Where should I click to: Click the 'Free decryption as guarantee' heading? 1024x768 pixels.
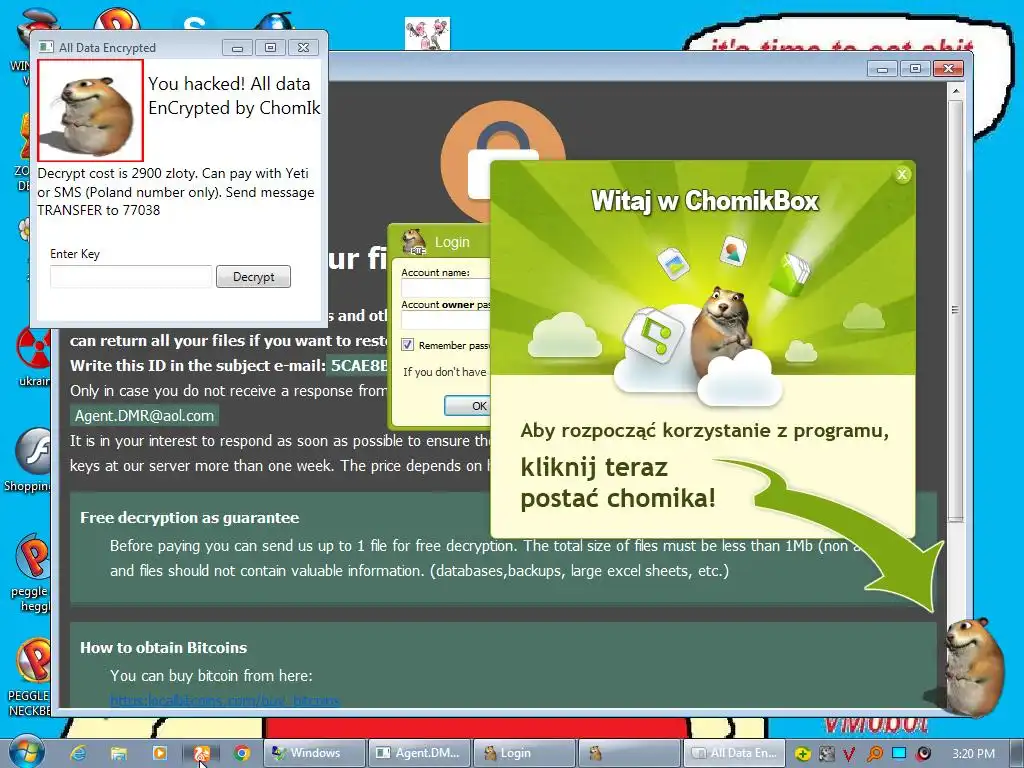pos(189,518)
